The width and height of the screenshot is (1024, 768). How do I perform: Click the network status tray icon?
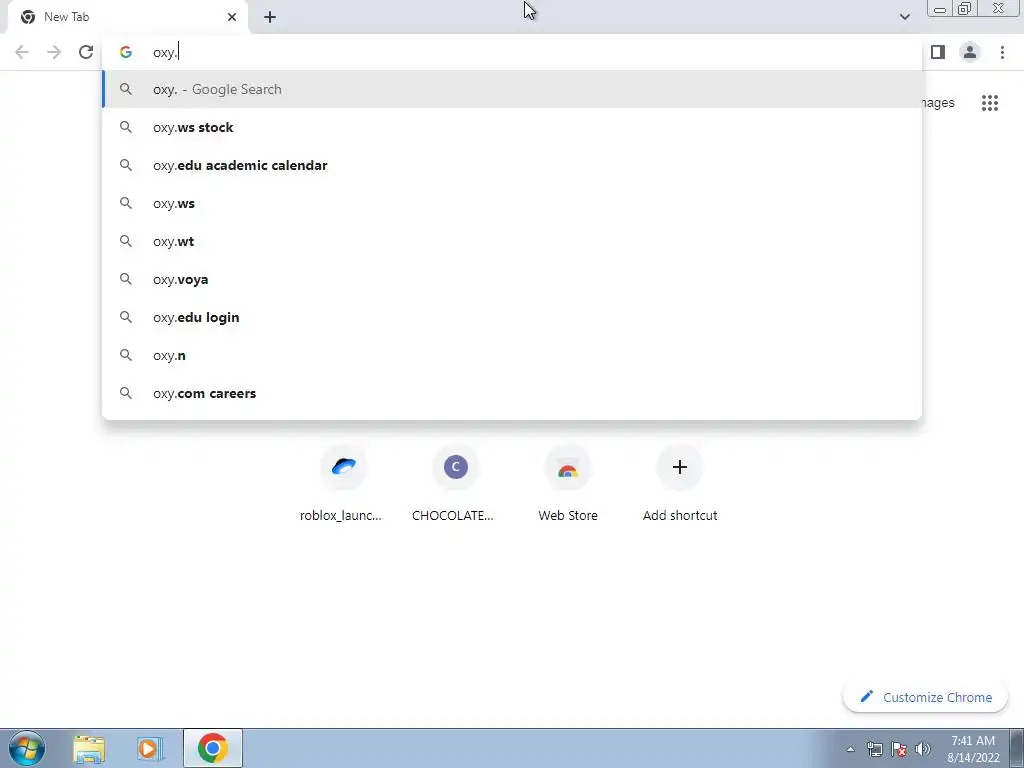point(874,749)
